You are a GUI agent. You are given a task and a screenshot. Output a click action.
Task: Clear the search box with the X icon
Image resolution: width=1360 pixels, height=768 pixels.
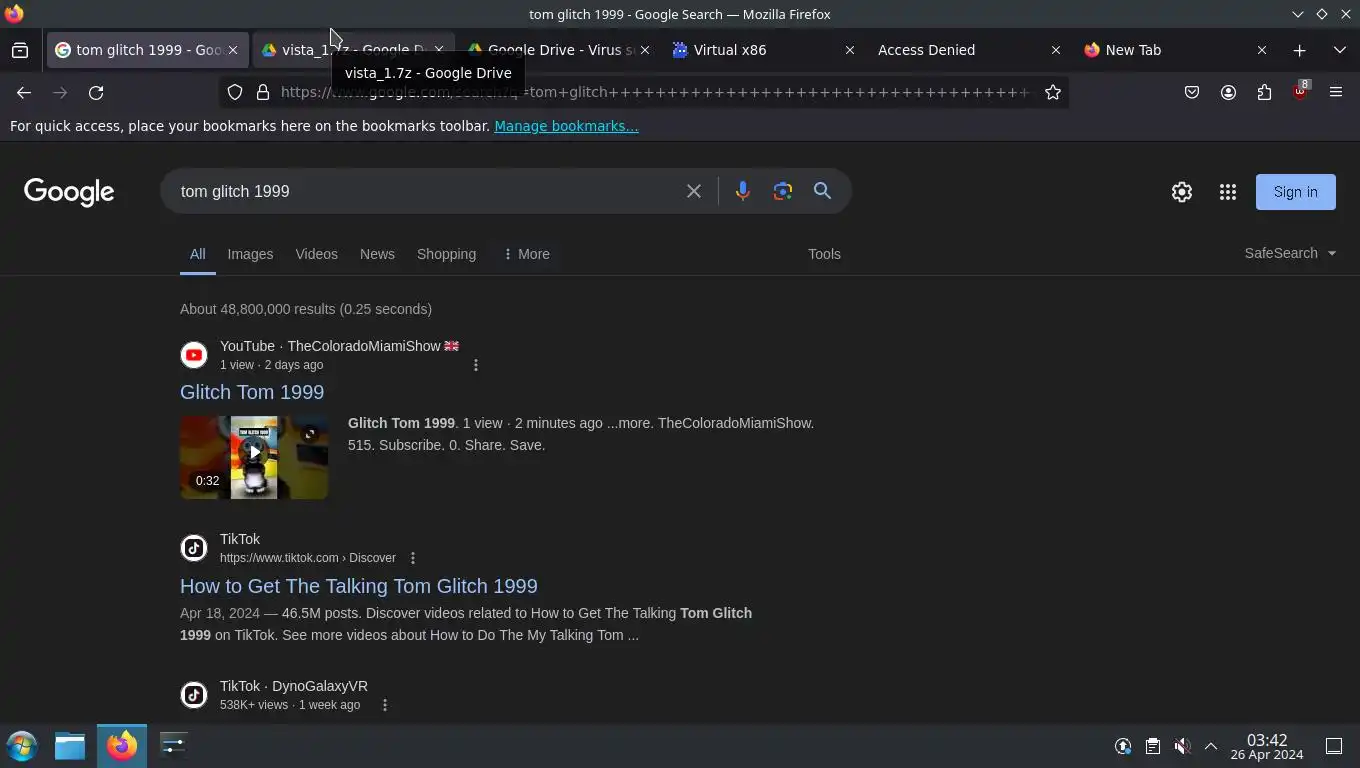[x=693, y=191]
